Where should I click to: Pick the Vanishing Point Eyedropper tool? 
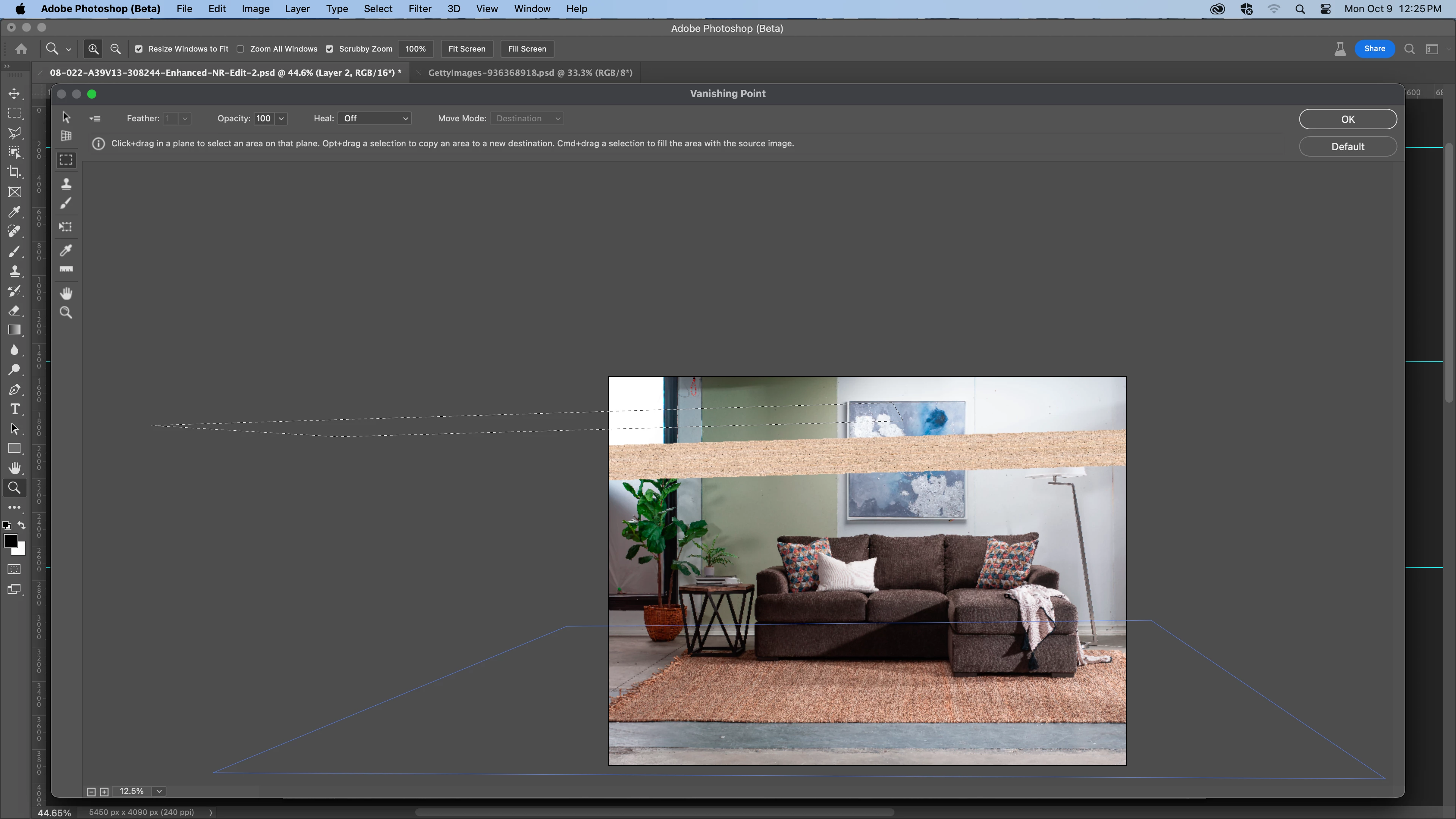pyautogui.click(x=66, y=250)
